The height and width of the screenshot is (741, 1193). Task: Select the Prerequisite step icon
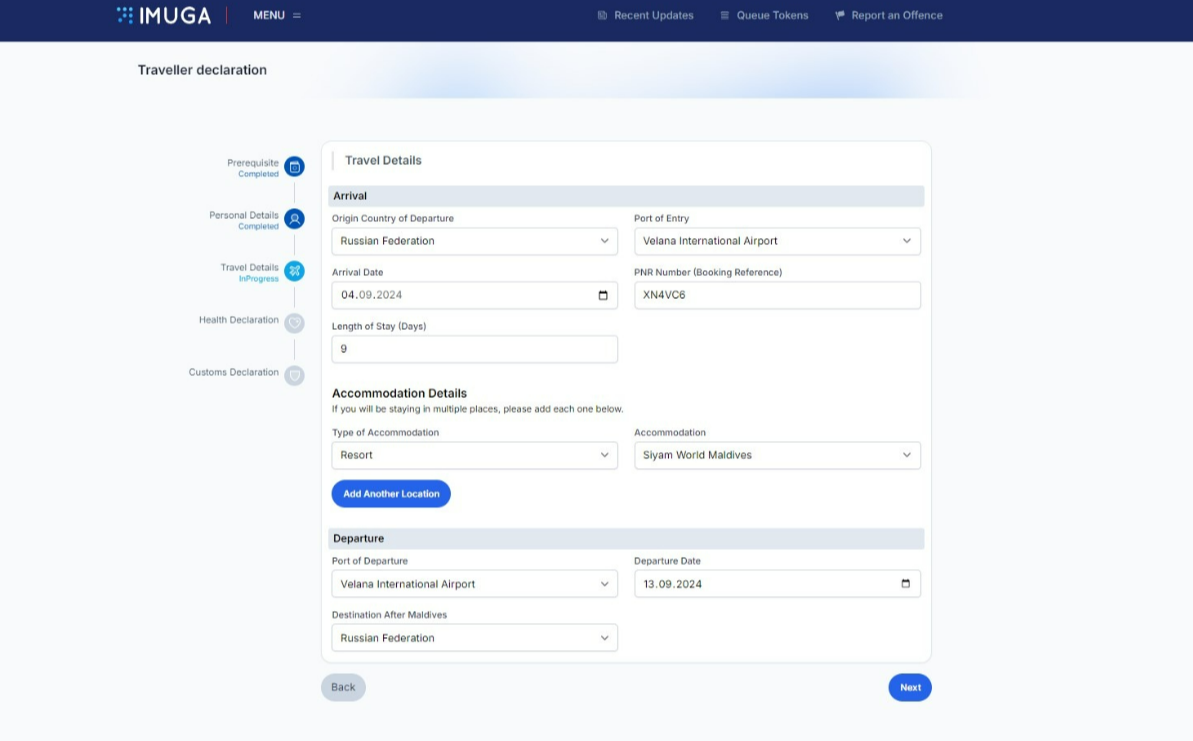pyautogui.click(x=294, y=167)
